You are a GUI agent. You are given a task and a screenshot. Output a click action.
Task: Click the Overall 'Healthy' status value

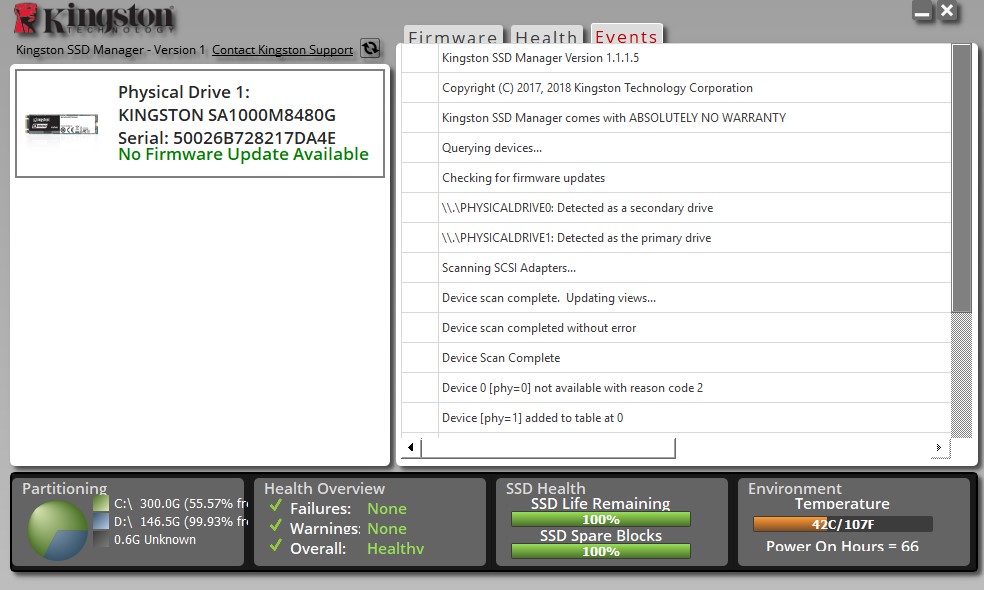pyautogui.click(x=395, y=549)
